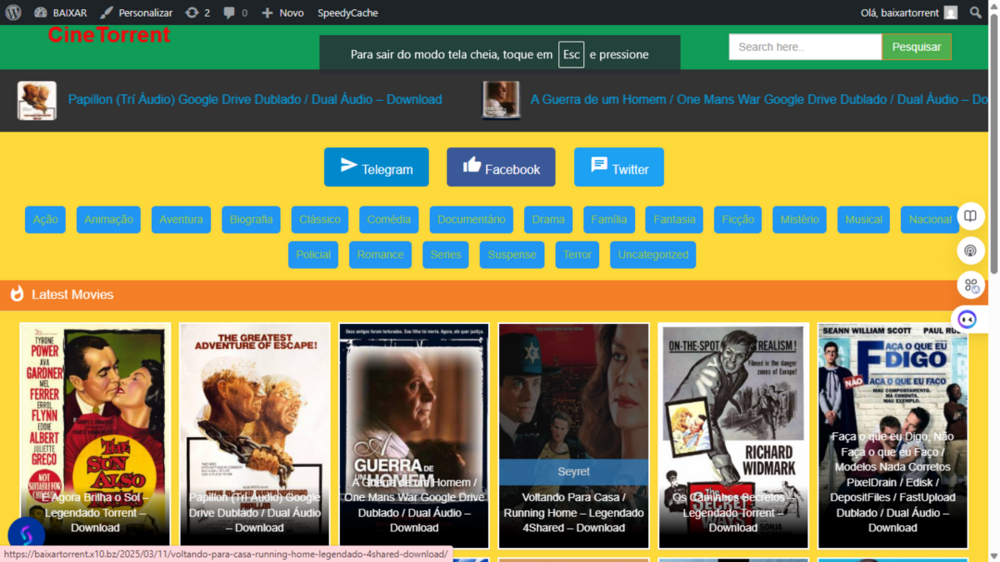Click the Pesquisar search button
The width and height of the screenshot is (1000, 562).
point(916,47)
